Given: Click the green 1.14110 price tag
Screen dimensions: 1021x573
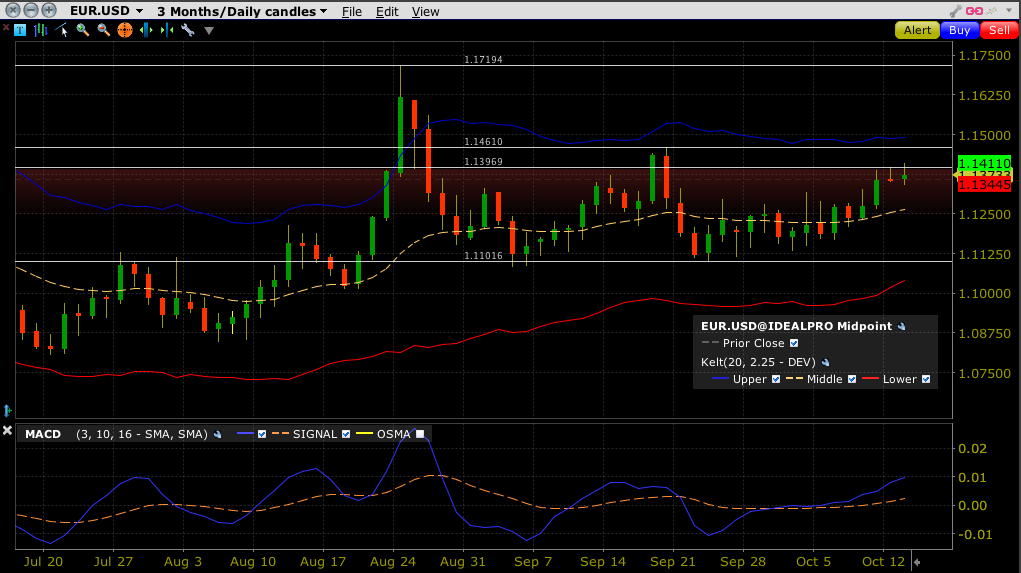Looking at the screenshot, I should point(985,163).
